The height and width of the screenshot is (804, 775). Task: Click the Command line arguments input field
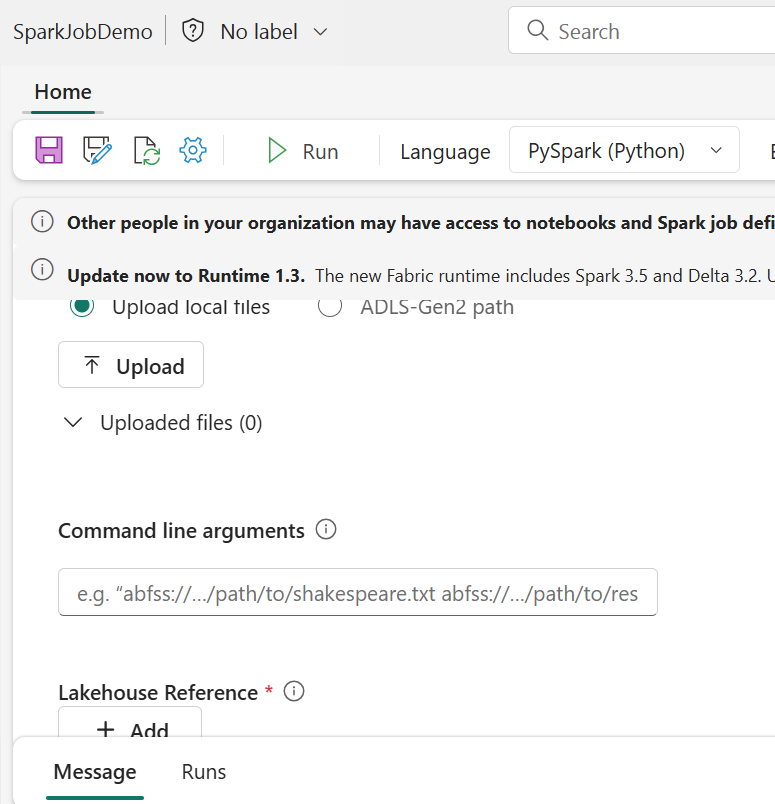pos(358,593)
